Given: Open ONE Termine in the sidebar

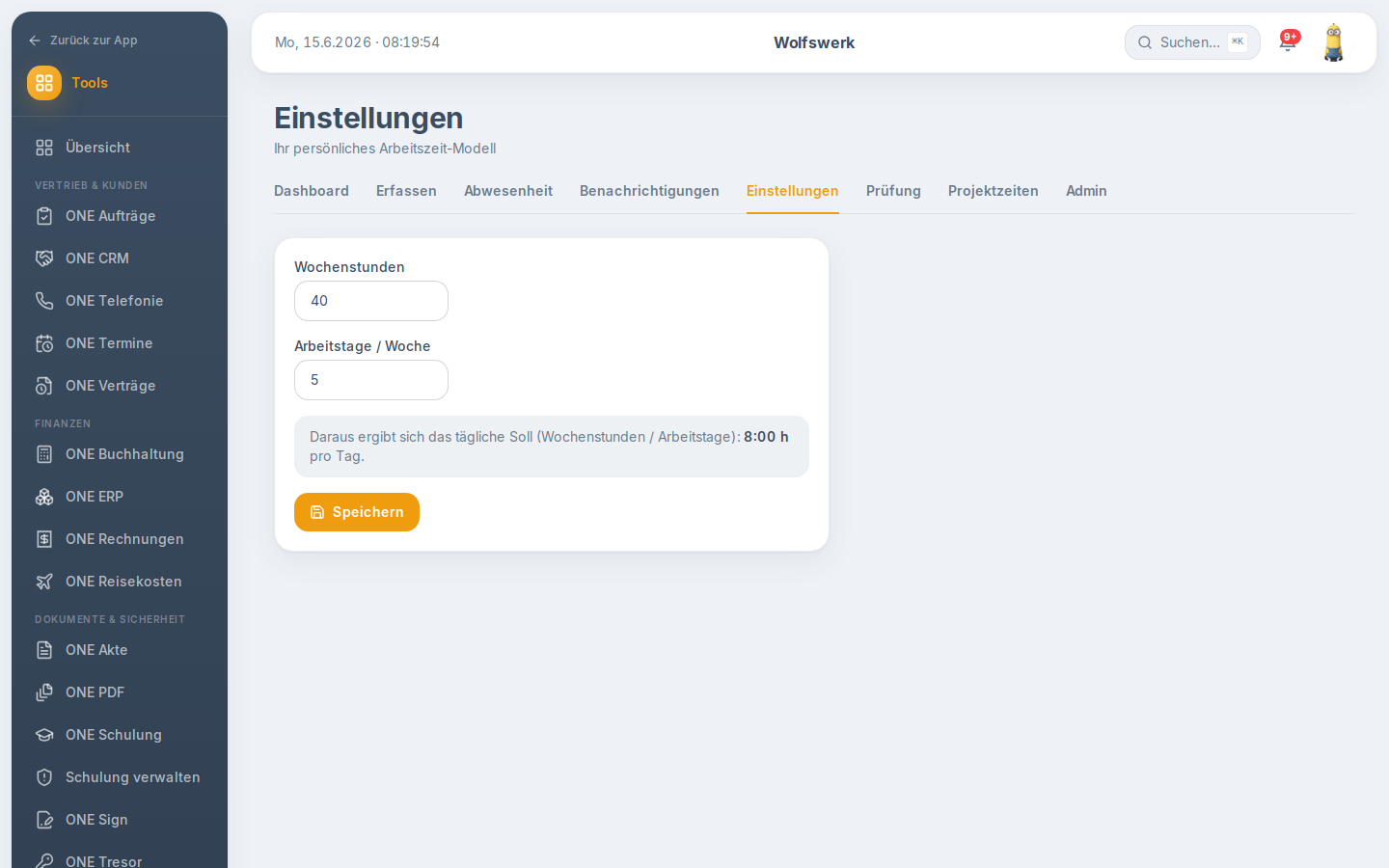Looking at the screenshot, I should tap(120, 343).
